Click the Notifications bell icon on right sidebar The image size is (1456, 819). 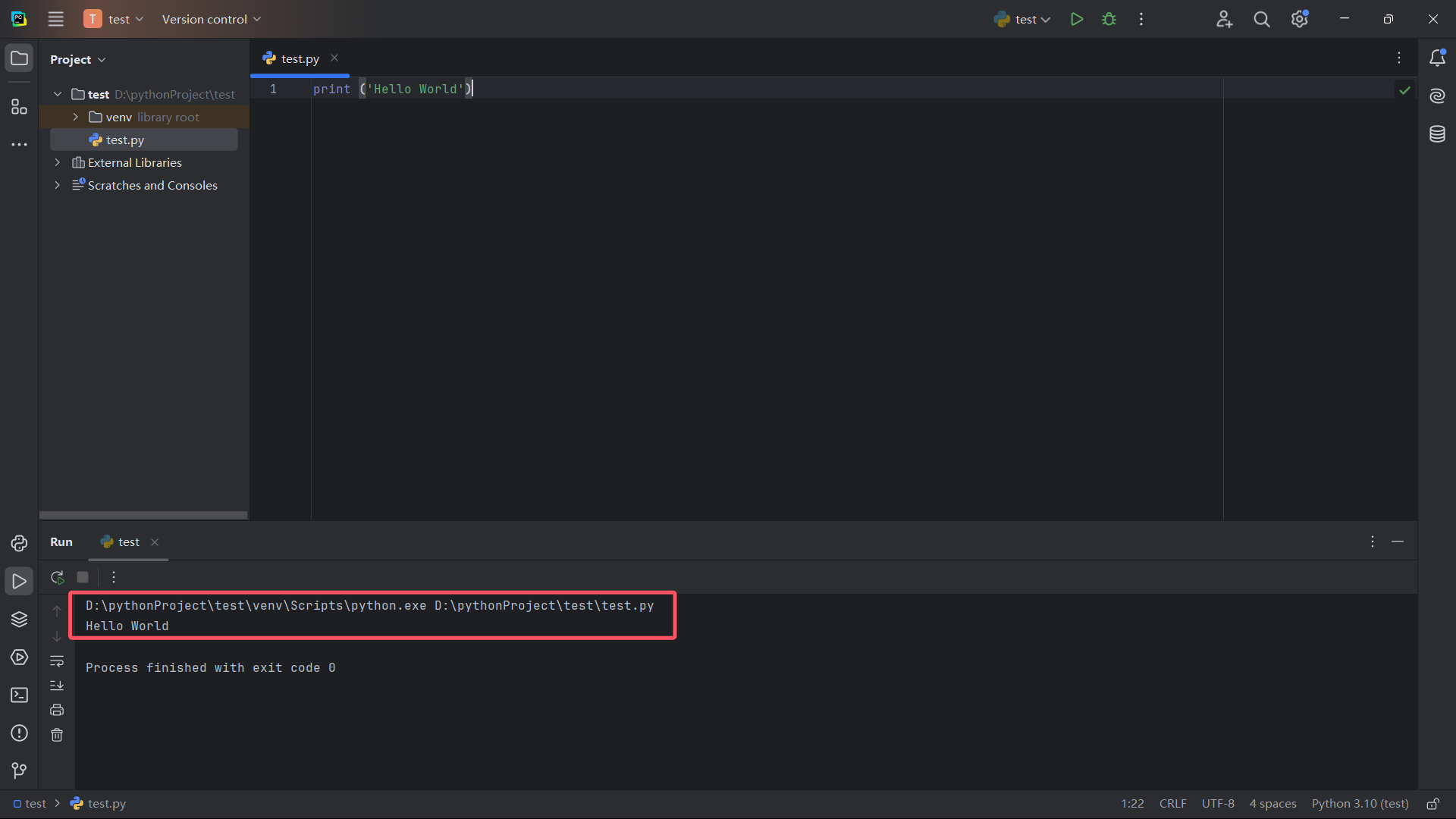1438,58
